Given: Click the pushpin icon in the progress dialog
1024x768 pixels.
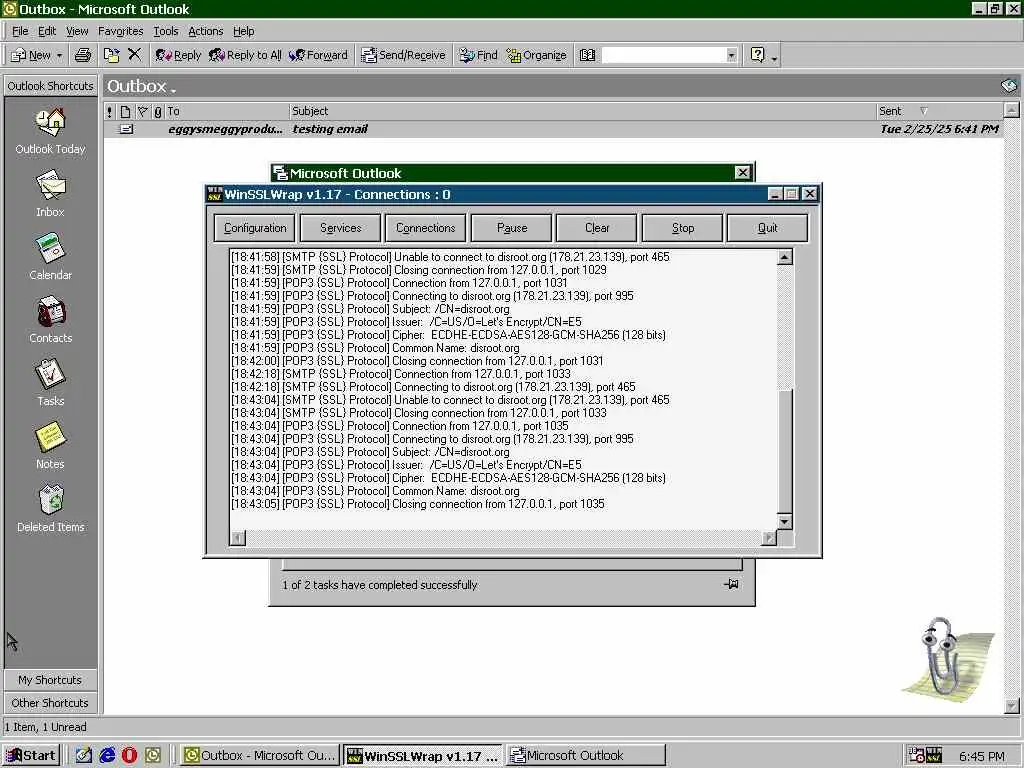Looking at the screenshot, I should [x=731, y=584].
